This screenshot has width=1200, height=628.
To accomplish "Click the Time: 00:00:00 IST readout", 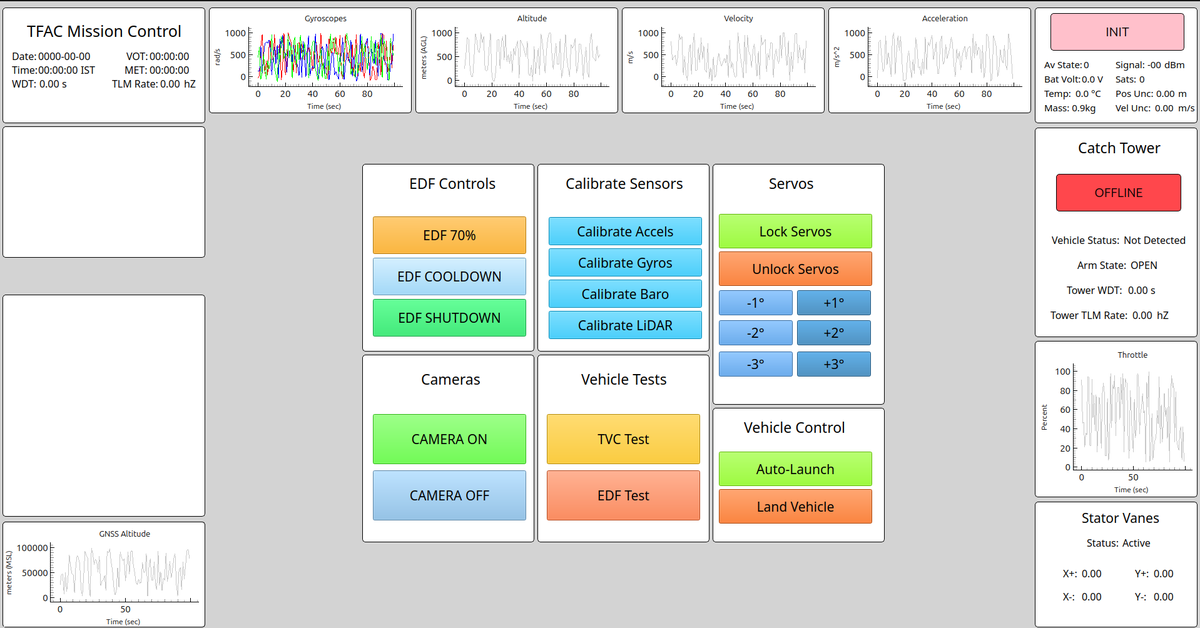I will 53,70.
